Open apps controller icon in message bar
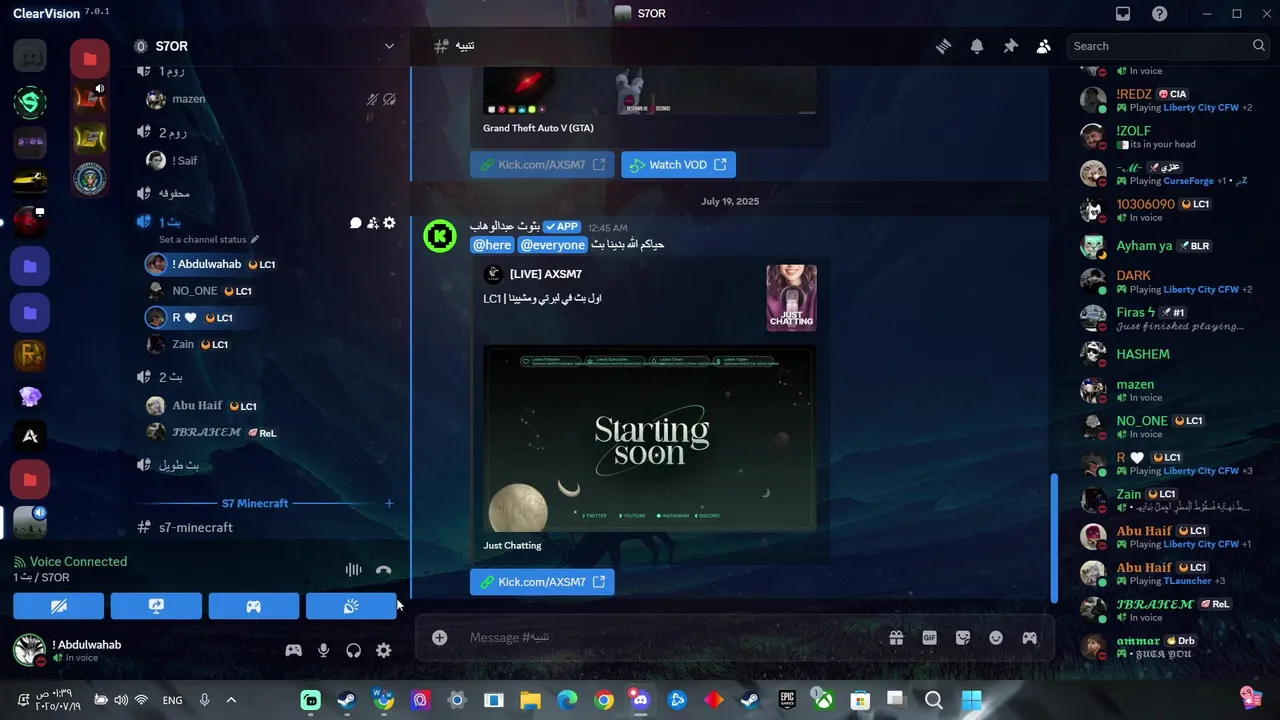 click(x=1029, y=638)
